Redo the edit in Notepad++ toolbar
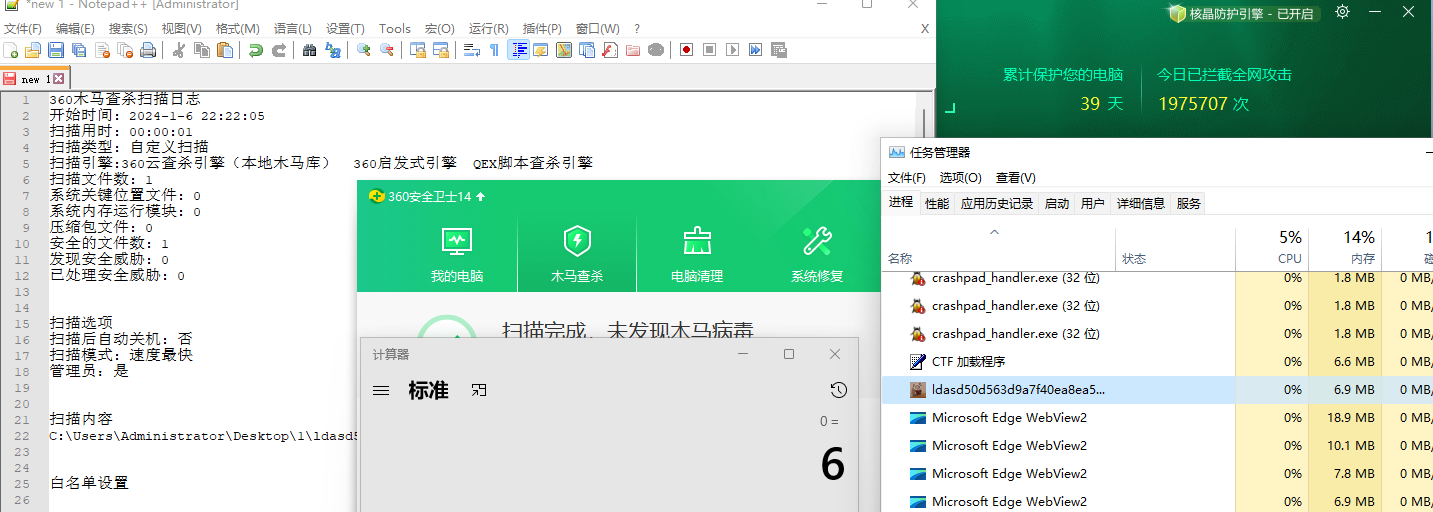This screenshot has width=1433, height=512. pyautogui.click(x=279, y=50)
